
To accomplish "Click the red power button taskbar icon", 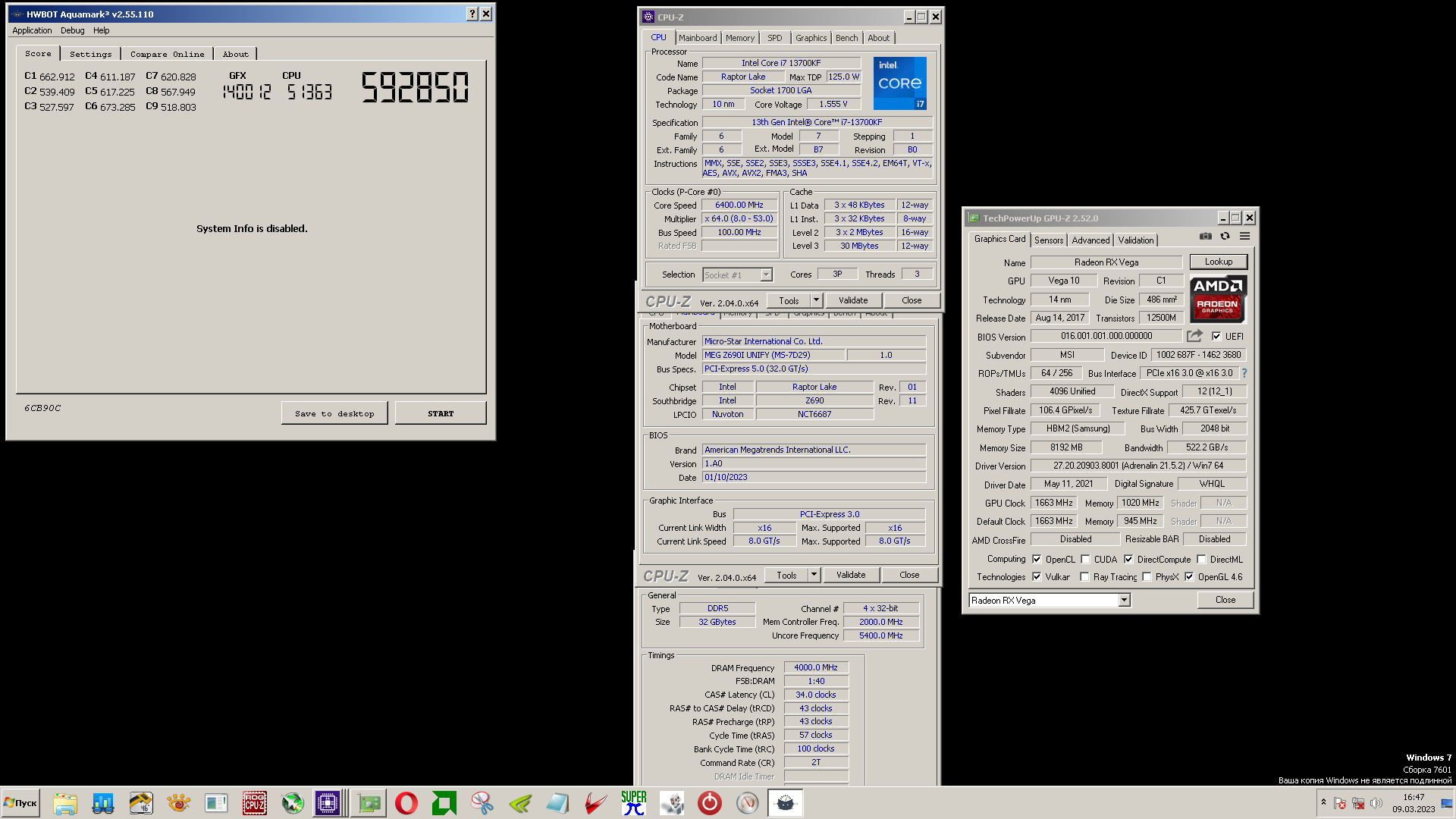I will coord(710,803).
